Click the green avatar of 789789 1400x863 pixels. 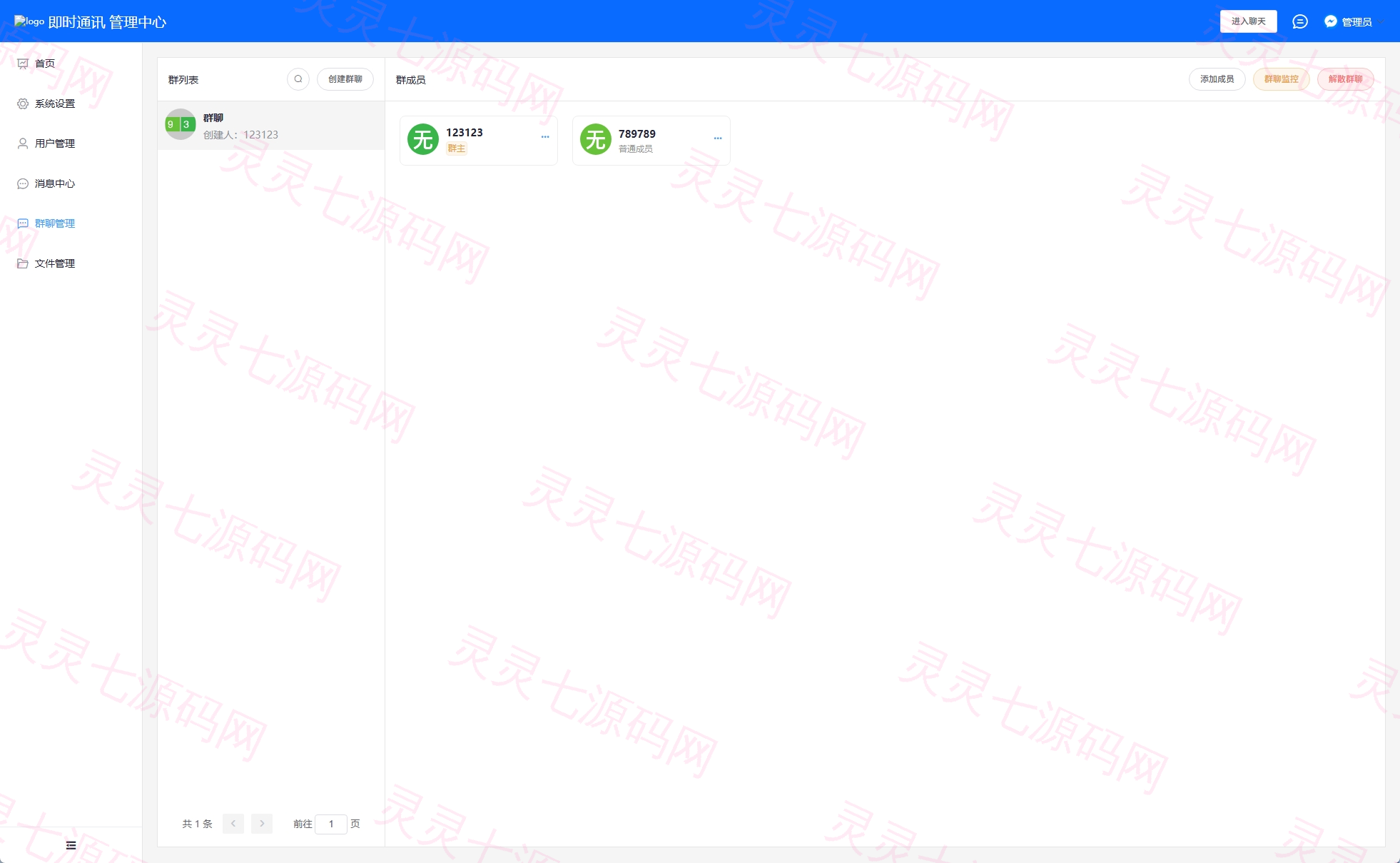(596, 139)
